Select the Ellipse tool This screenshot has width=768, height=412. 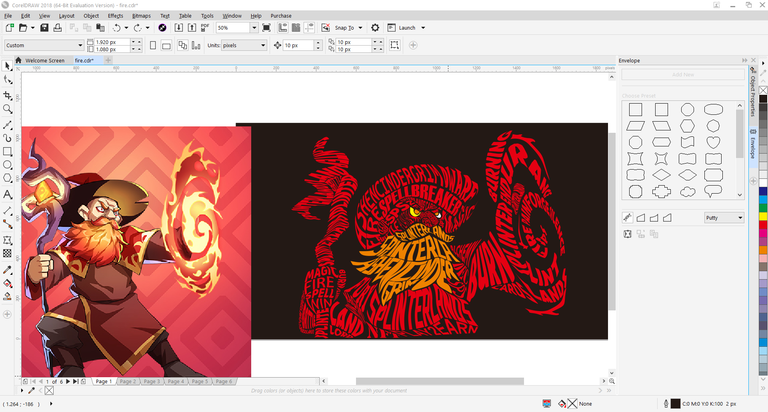(7, 165)
